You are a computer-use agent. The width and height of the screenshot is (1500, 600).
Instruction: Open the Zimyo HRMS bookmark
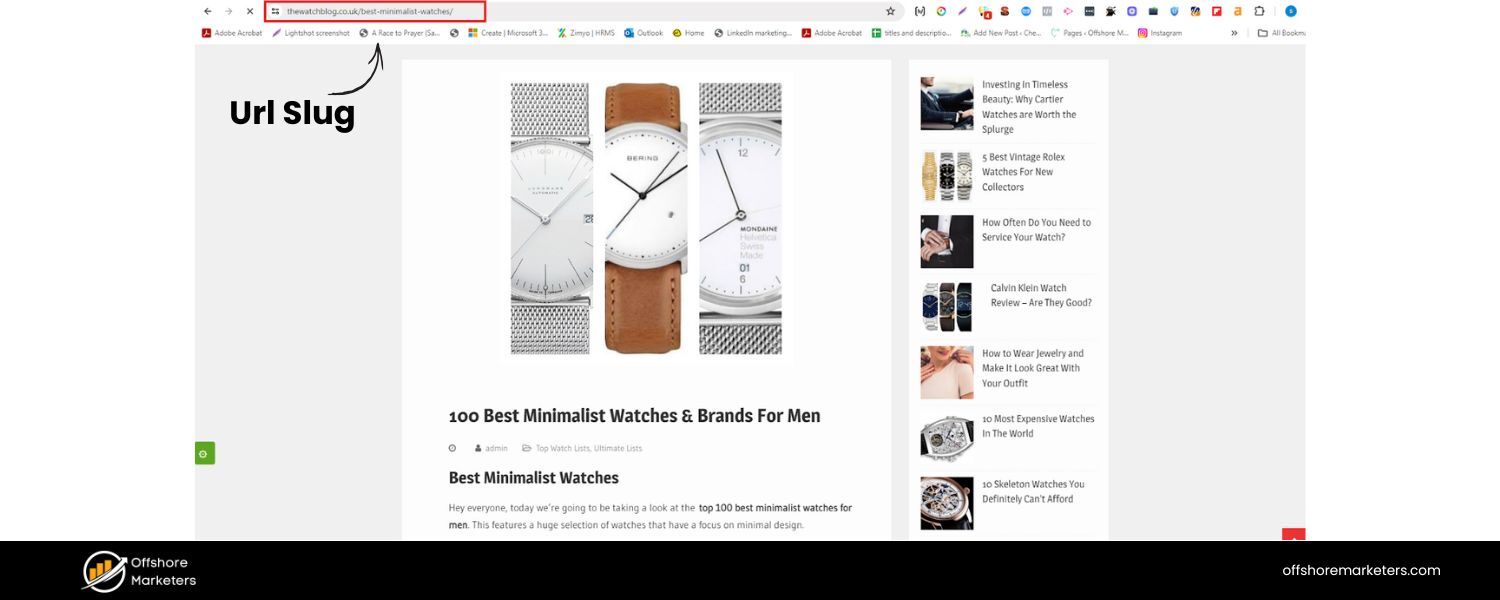point(587,33)
